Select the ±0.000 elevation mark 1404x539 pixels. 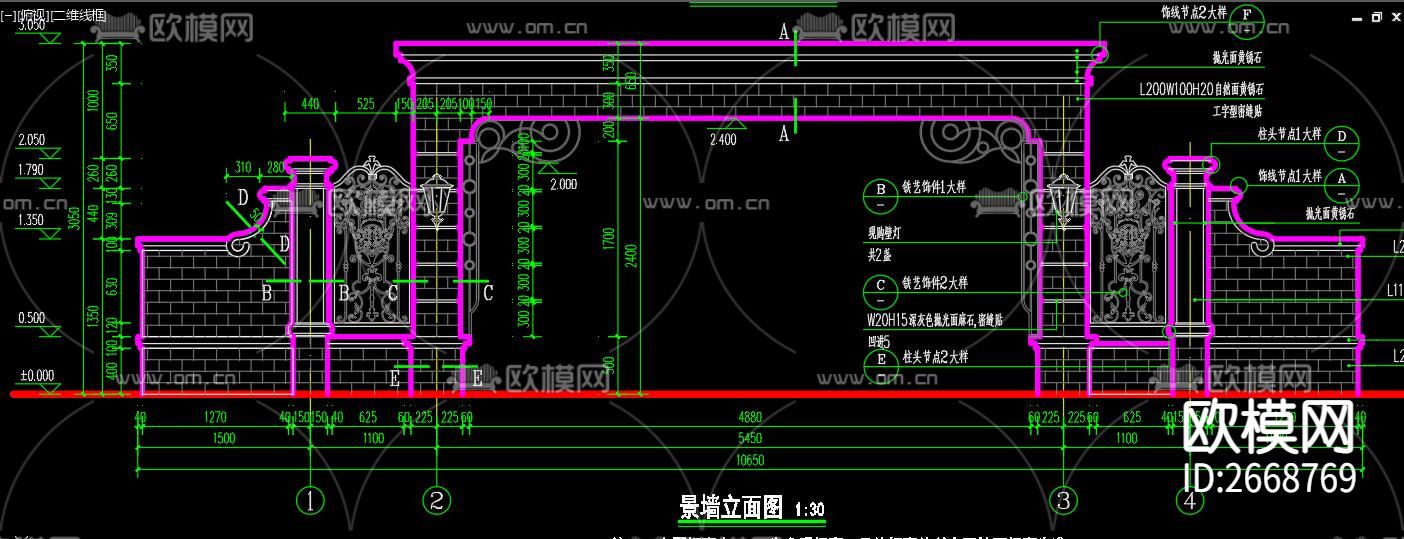(36, 376)
